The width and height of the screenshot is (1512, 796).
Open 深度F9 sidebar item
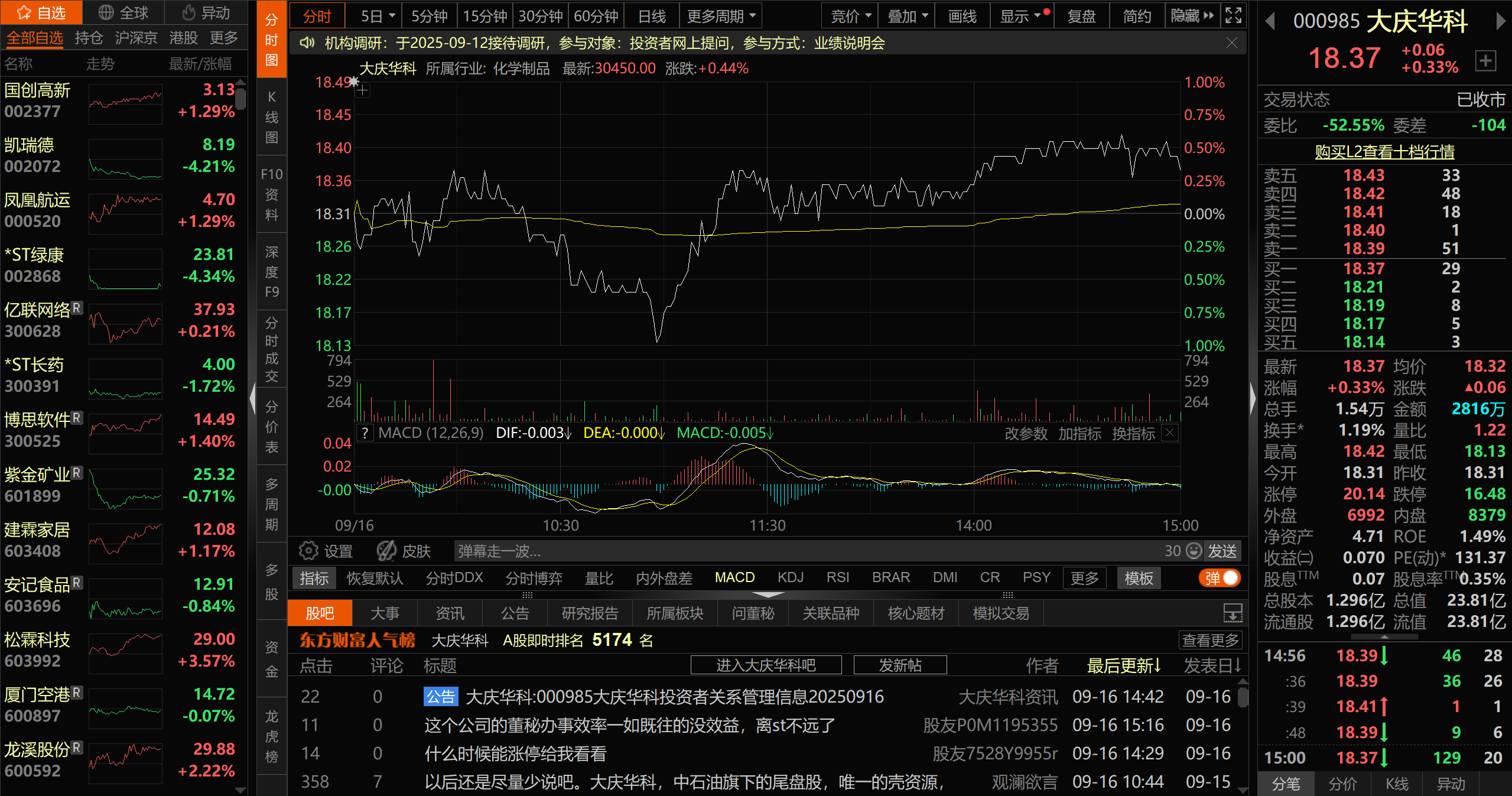(x=272, y=272)
